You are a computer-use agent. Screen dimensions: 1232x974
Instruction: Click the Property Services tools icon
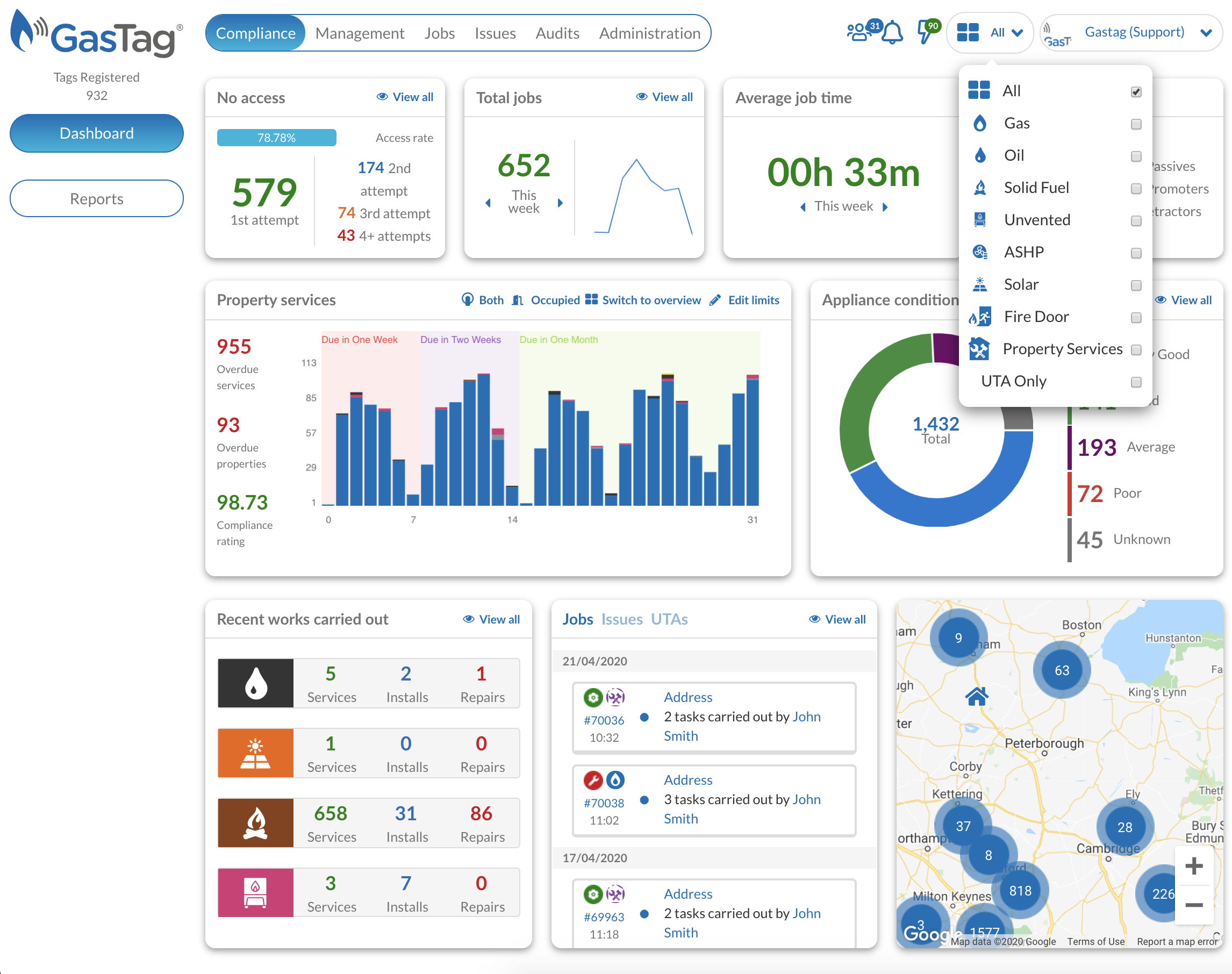(979, 348)
